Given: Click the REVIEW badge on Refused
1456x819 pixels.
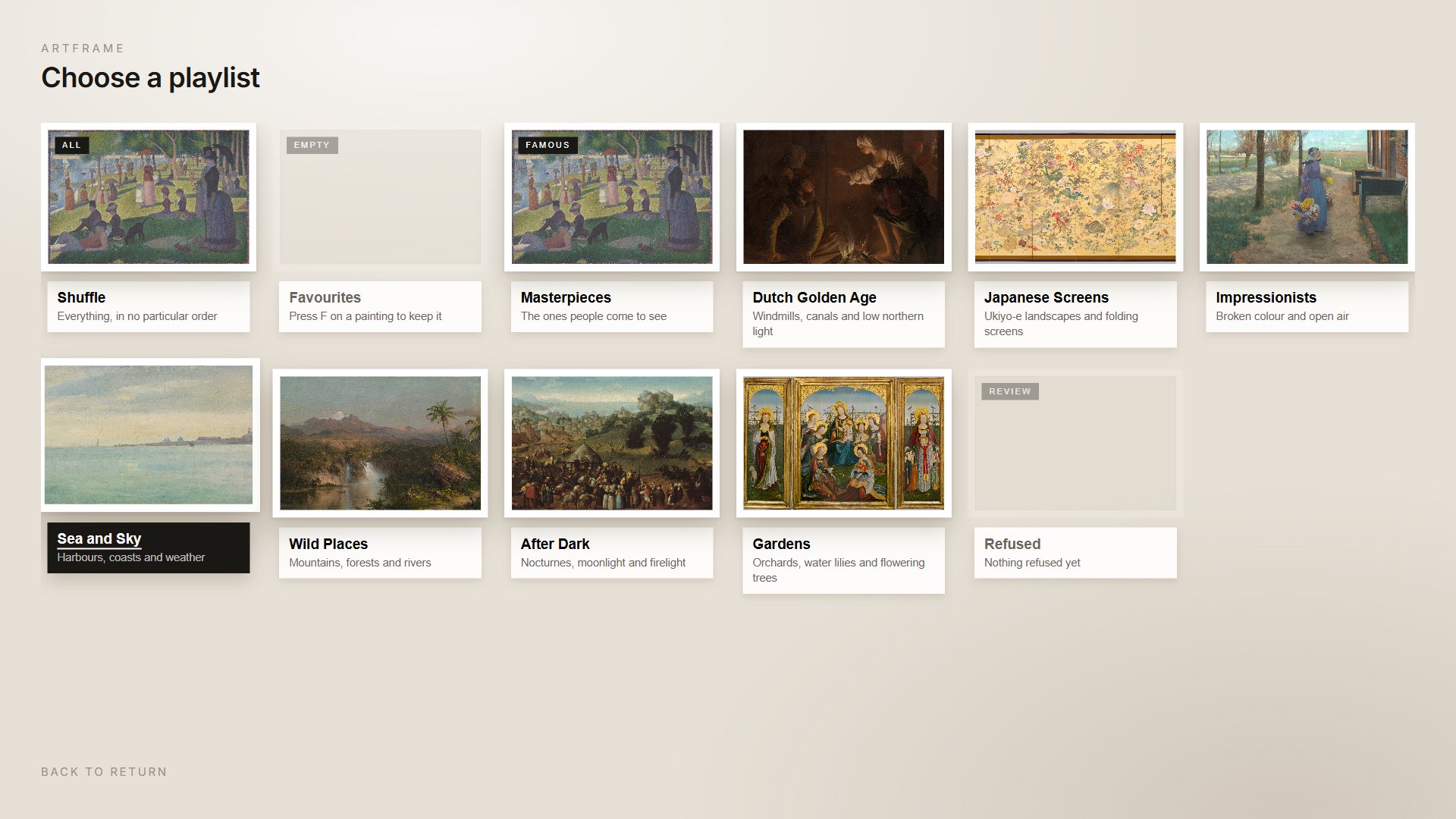Looking at the screenshot, I should coord(1009,391).
